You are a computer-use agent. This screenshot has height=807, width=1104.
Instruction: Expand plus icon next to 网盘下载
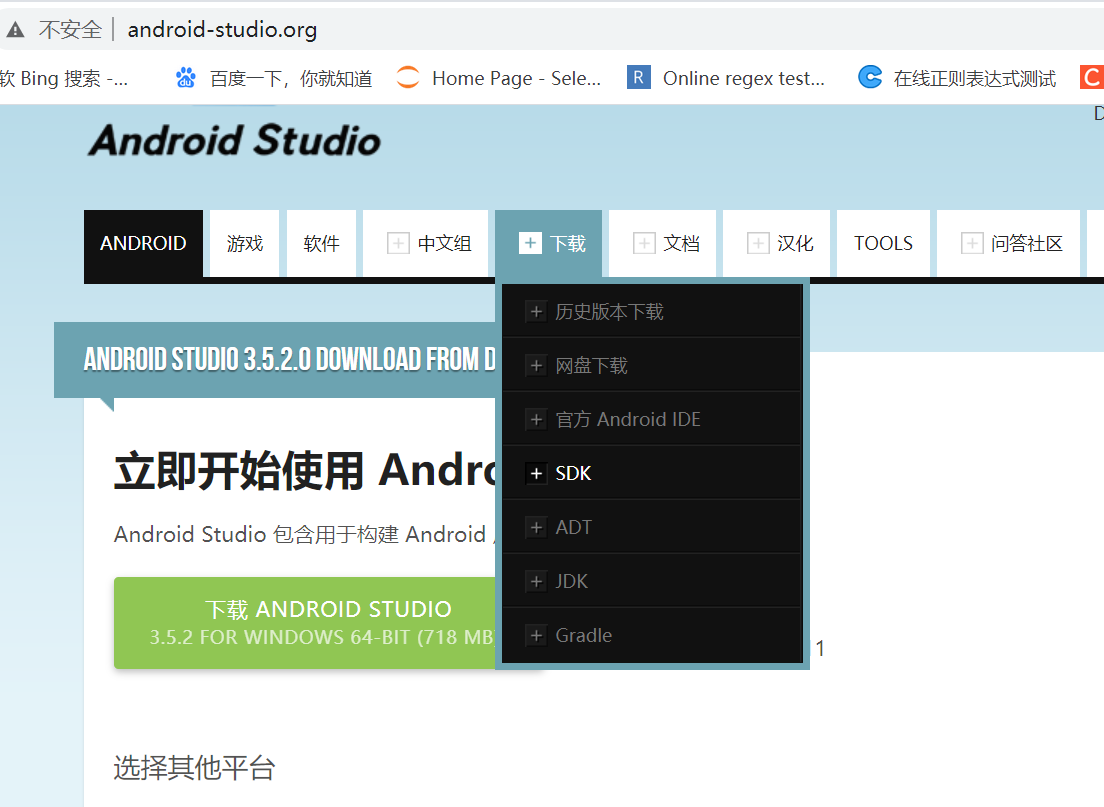(537, 365)
